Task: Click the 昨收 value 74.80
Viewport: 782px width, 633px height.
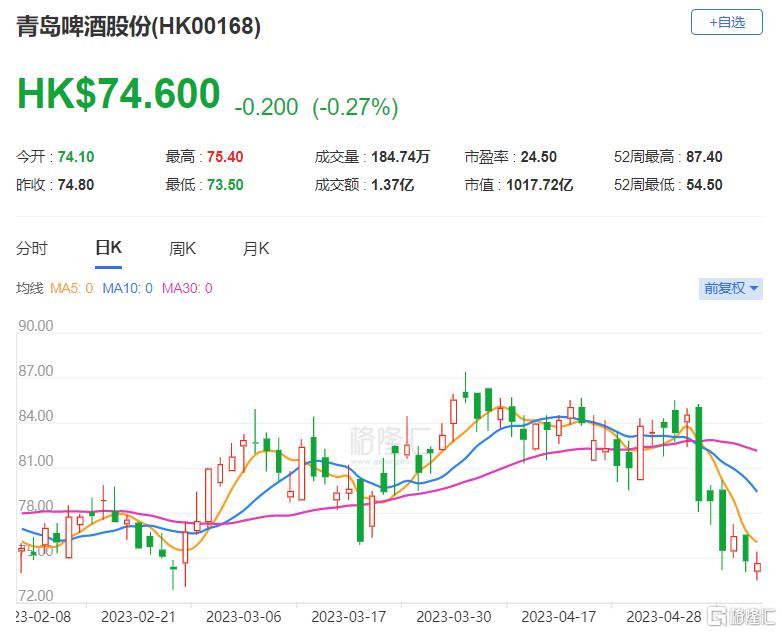Action: click(76, 185)
